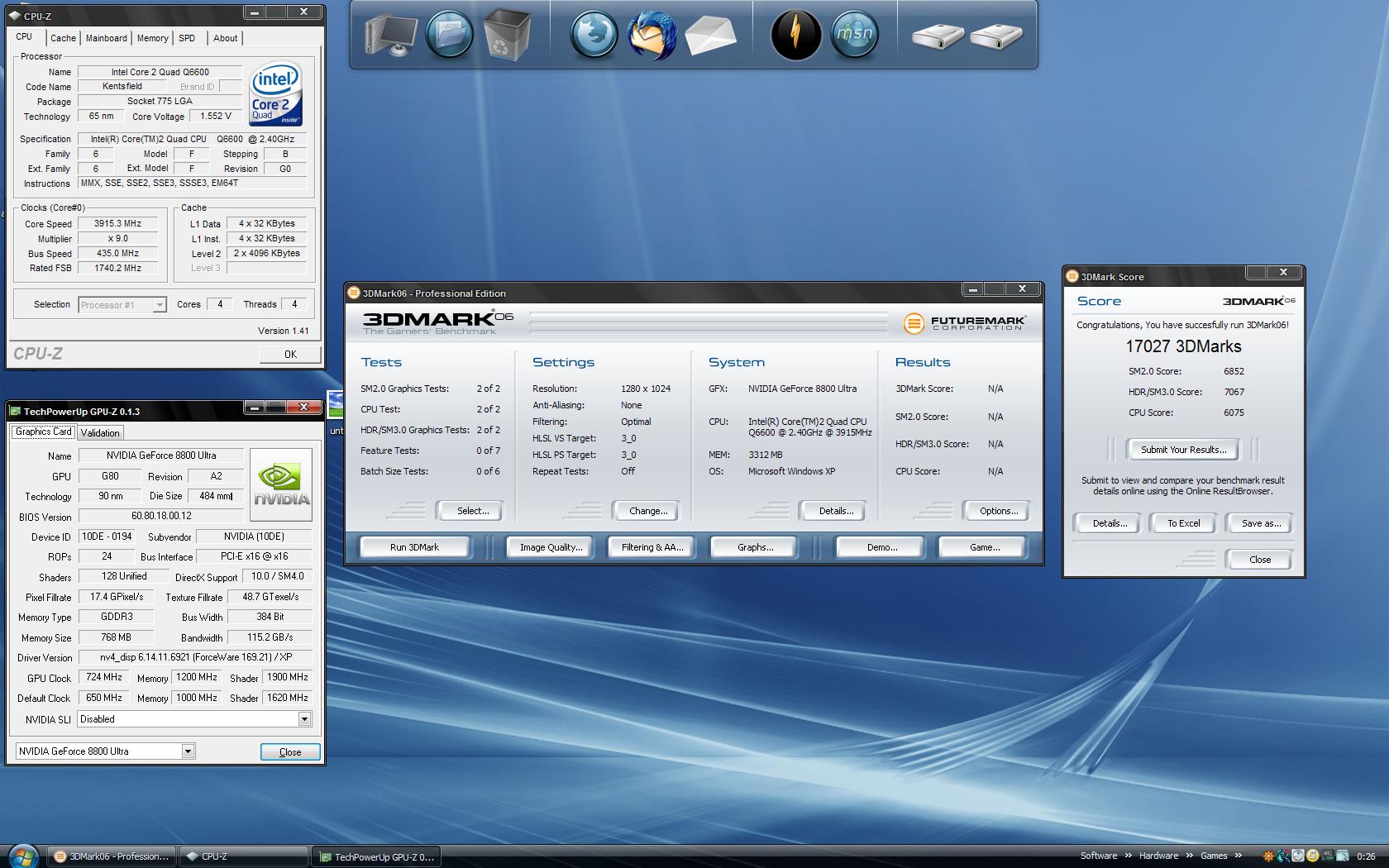Switch to the SPD tab in CPU-Z

coord(187,38)
